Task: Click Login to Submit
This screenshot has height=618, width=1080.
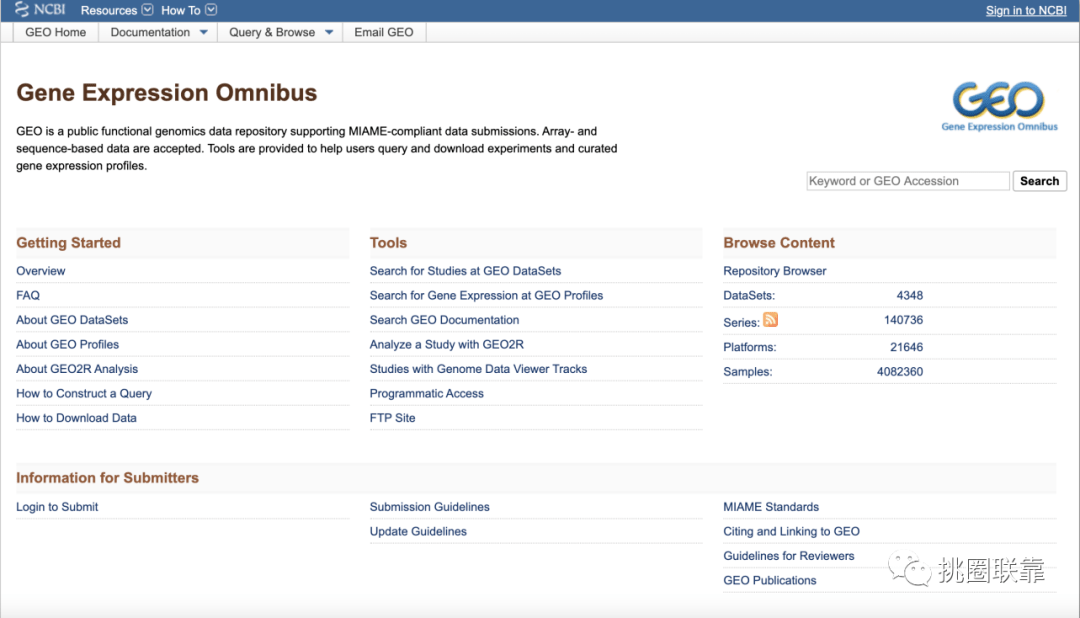Action: [57, 507]
